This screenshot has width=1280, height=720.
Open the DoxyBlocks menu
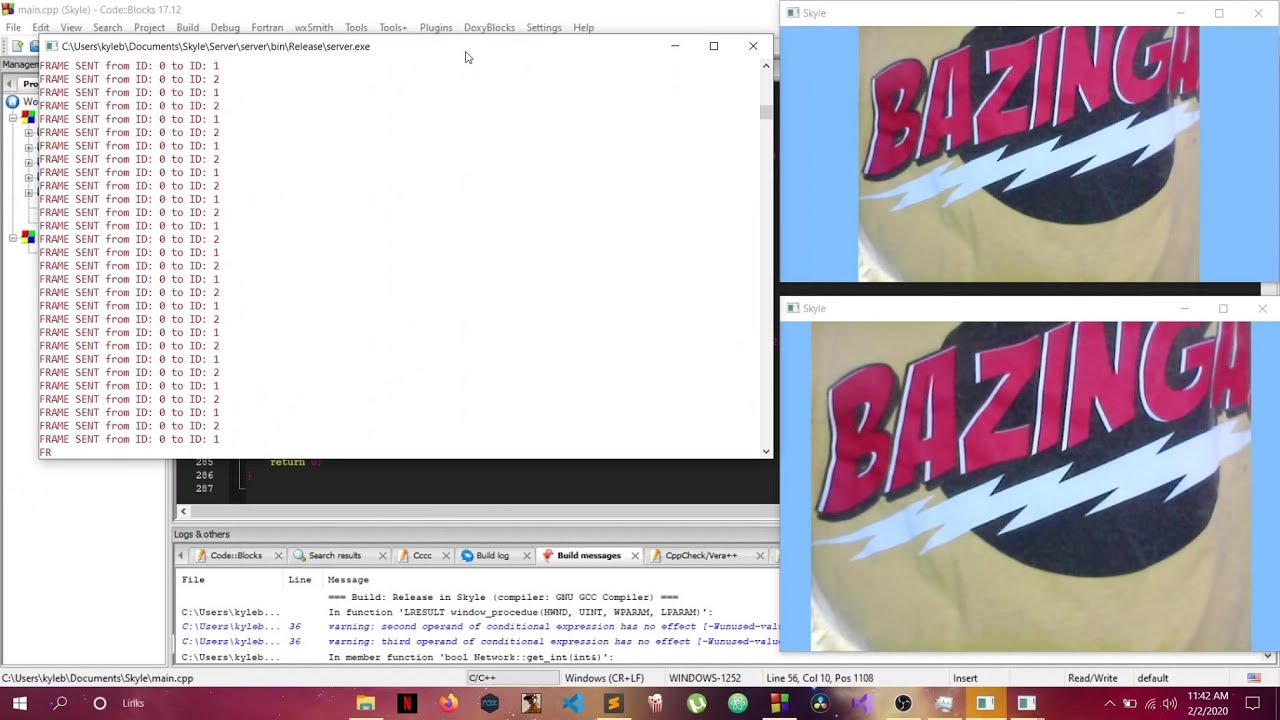pyautogui.click(x=489, y=28)
